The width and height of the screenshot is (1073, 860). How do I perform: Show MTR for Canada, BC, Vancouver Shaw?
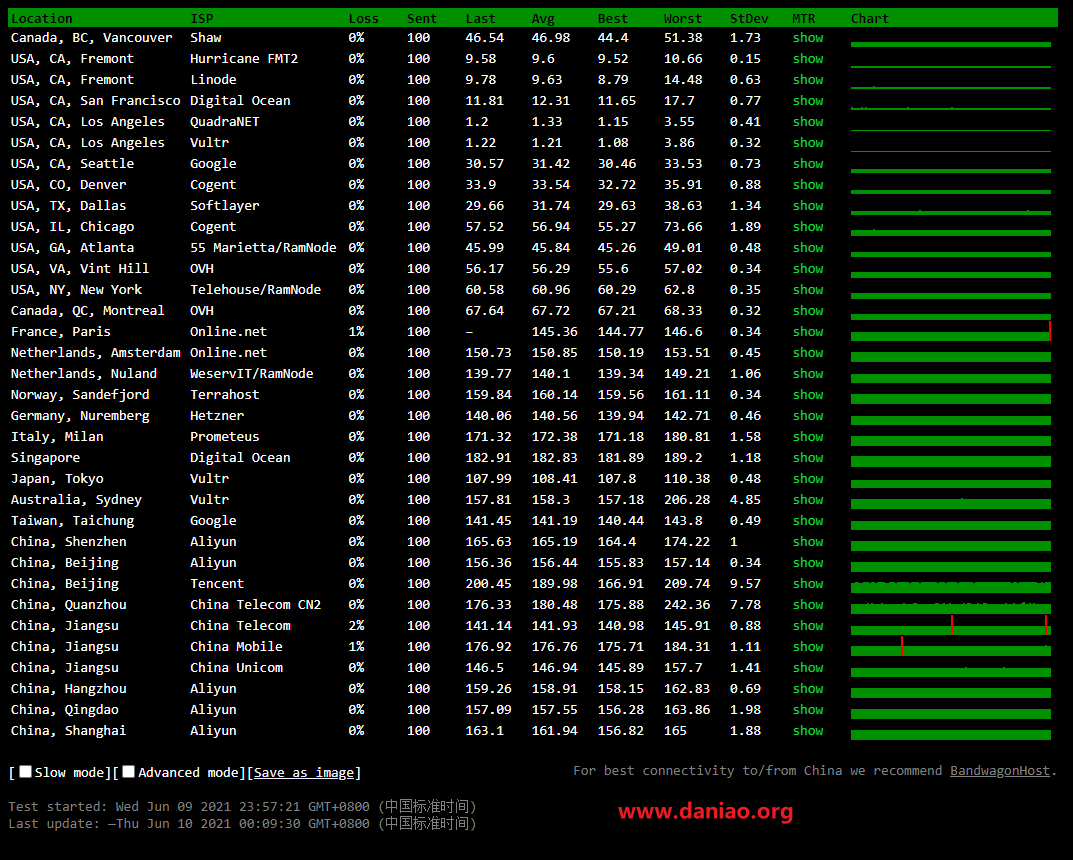click(807, 38)
